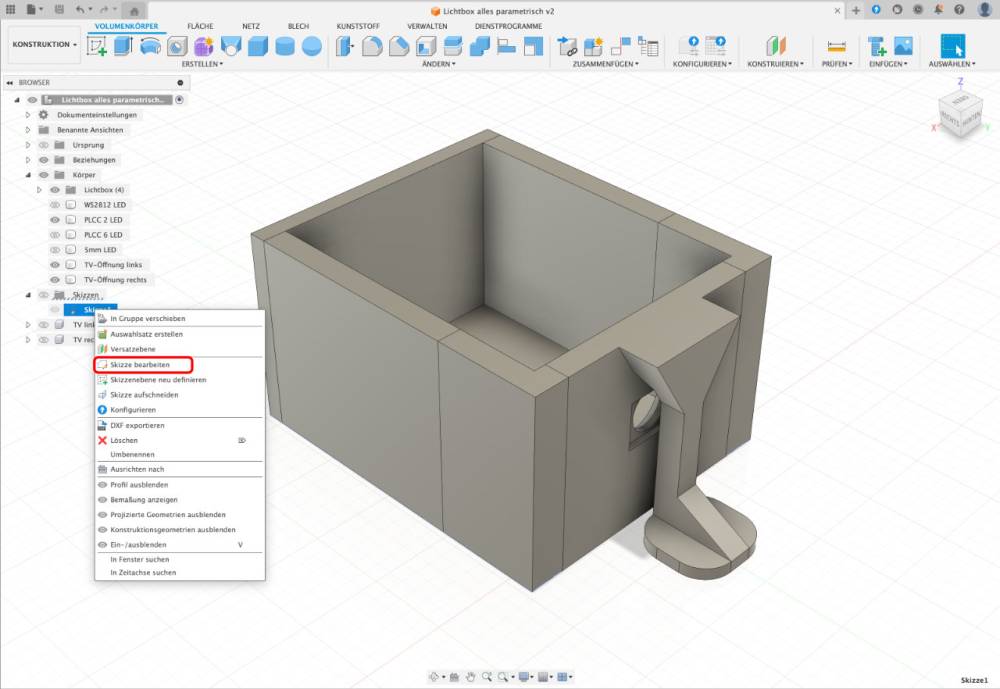
Task: Click the Konstruieren offset plane icon
Action: pos(776,47)
